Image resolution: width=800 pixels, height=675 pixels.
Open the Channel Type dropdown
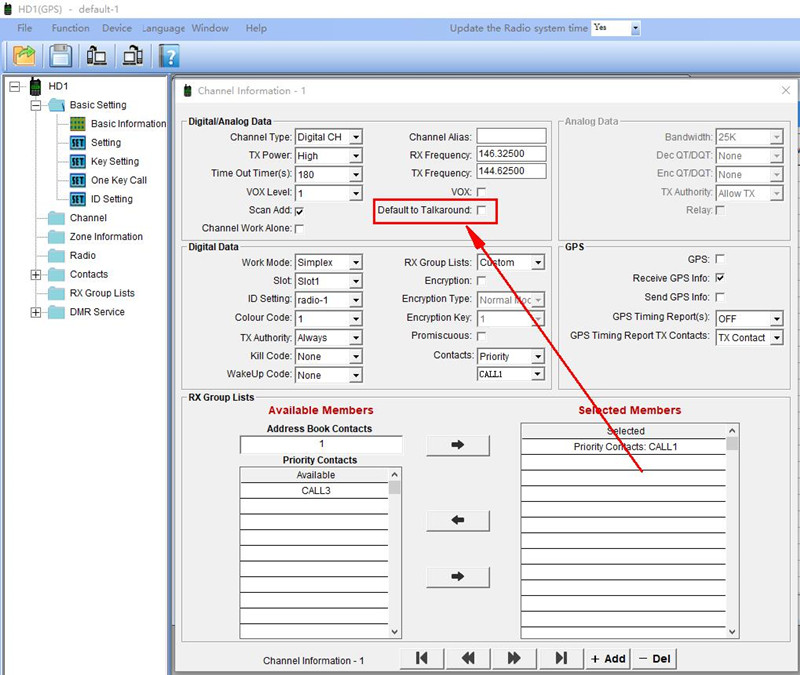point(355,137)
